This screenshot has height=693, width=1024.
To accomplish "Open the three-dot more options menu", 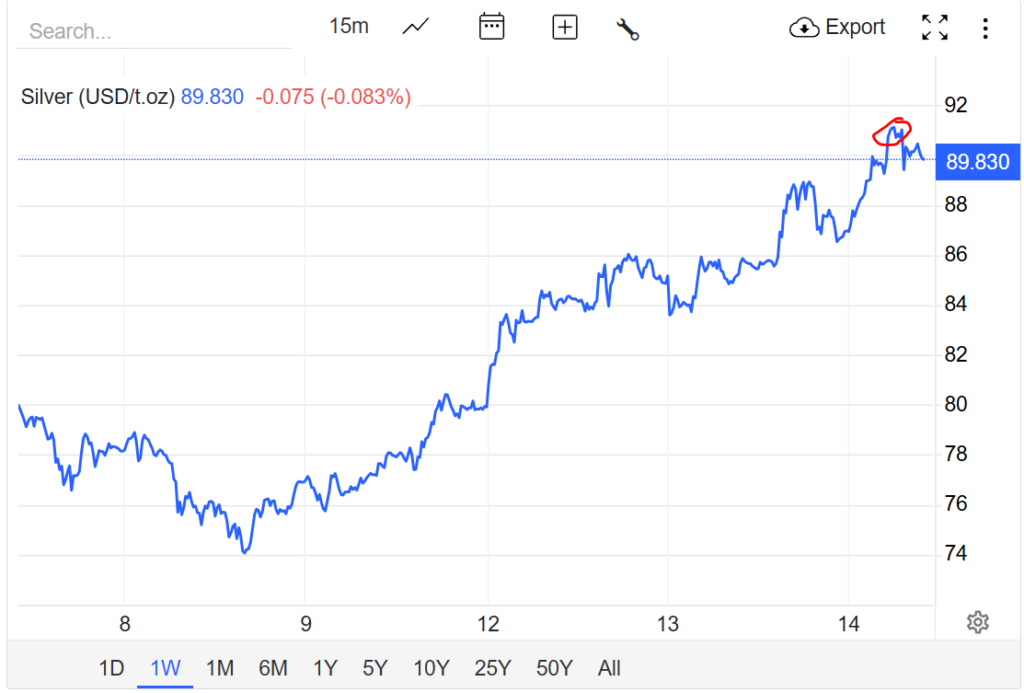I will click(985, 28).
